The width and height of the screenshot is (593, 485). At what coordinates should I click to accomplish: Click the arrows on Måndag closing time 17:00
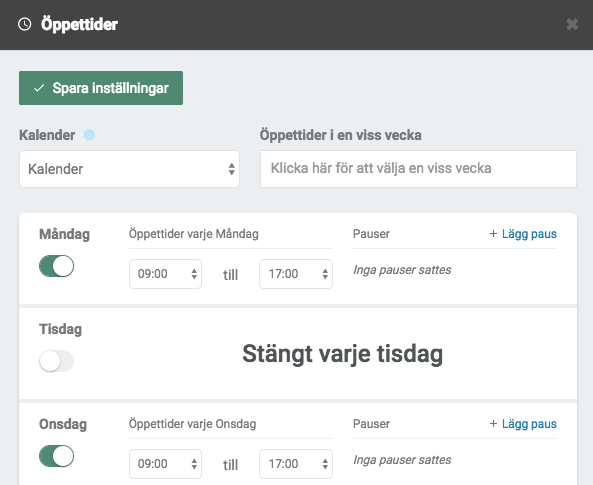[x=325, y=274]
